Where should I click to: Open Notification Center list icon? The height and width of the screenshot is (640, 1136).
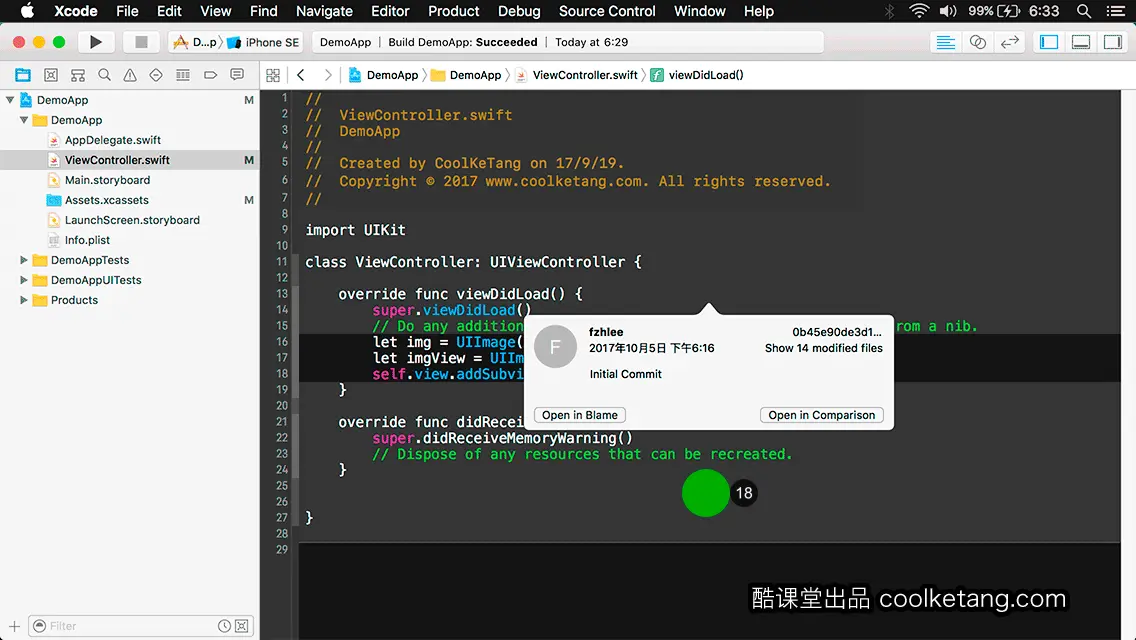coord(1116,11)
